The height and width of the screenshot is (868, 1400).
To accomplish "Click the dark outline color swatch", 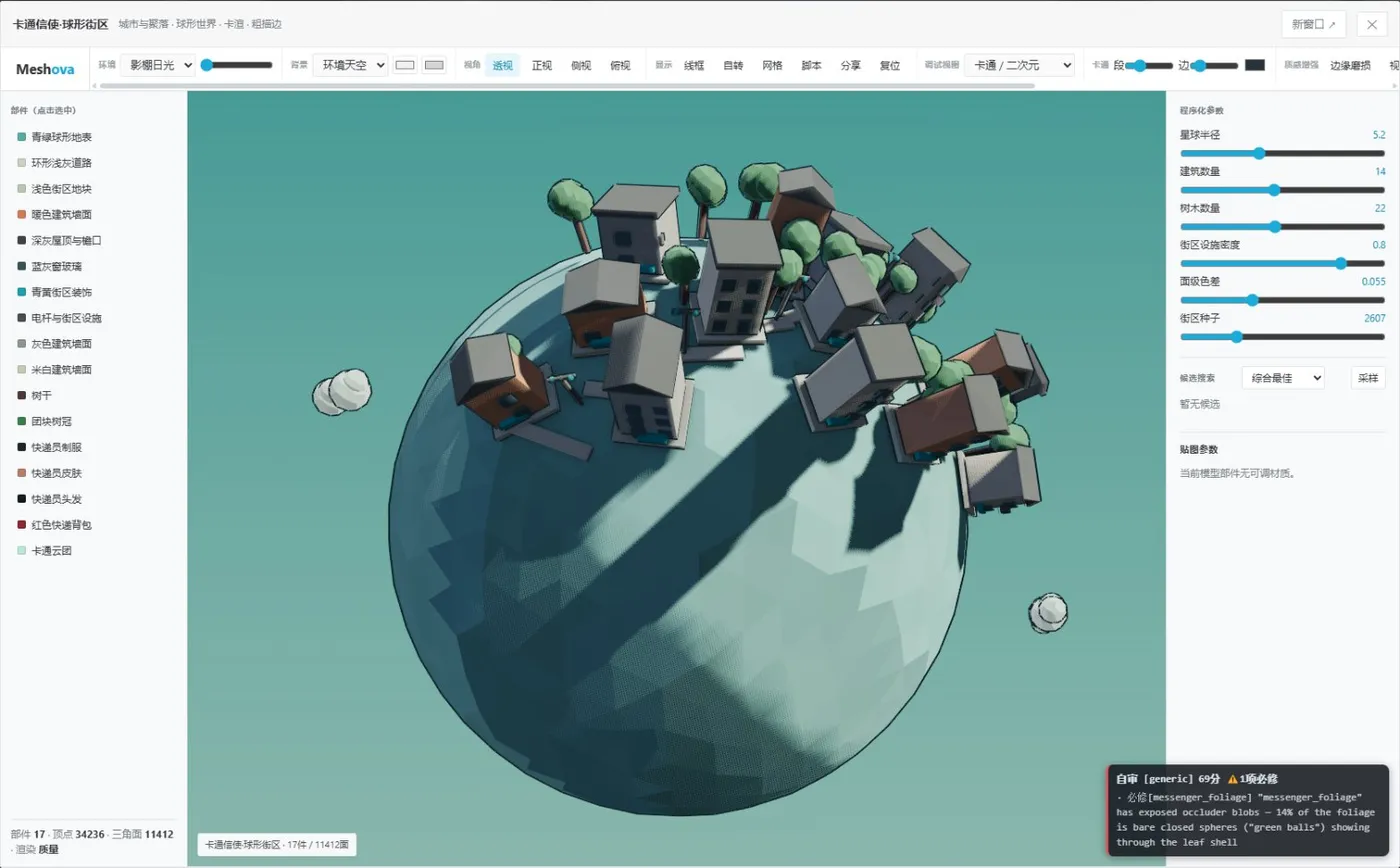I will 1255,65.
